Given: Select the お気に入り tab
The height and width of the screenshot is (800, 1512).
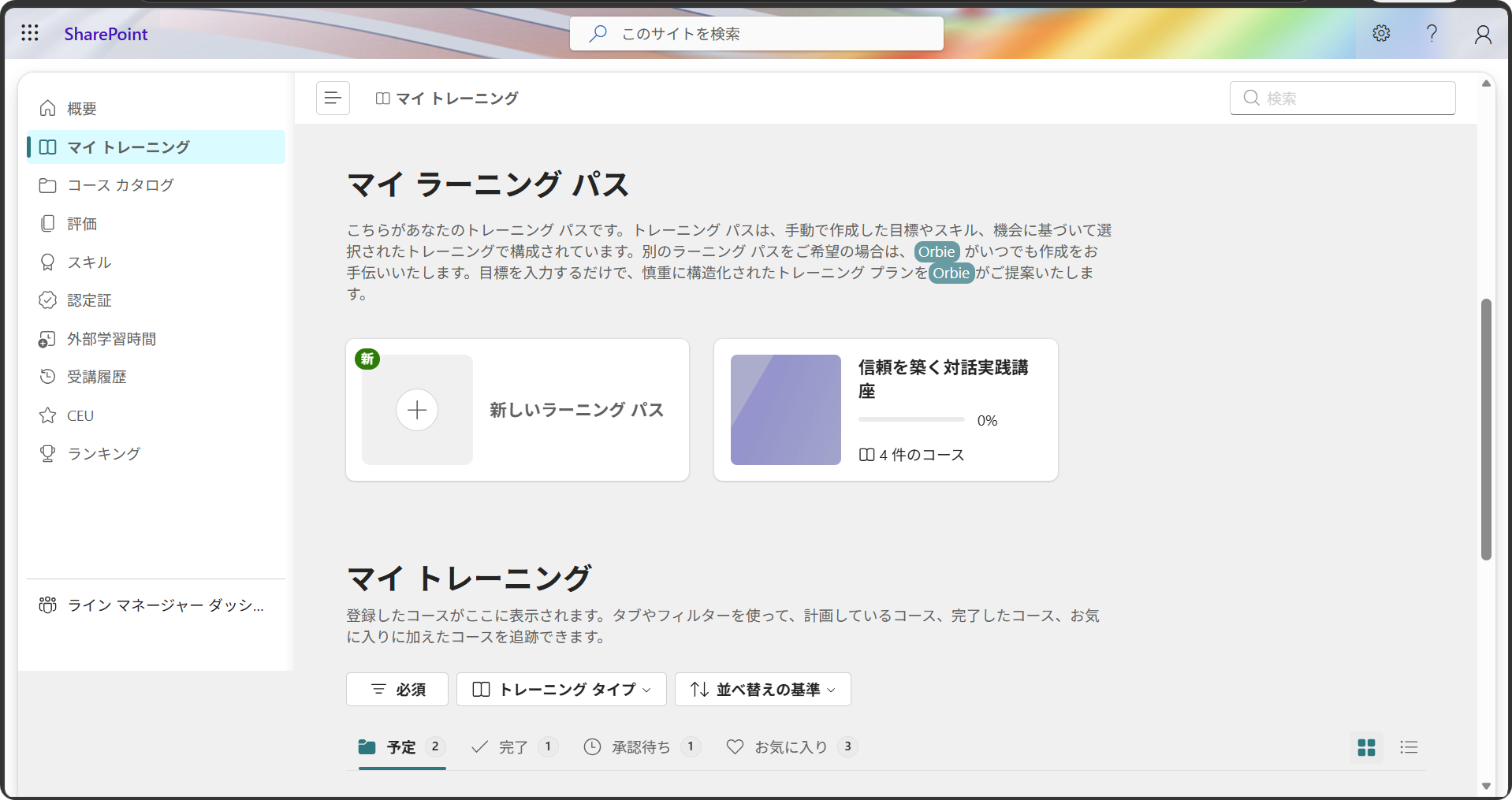Looking at the screenshot, I should pos(791,747).
